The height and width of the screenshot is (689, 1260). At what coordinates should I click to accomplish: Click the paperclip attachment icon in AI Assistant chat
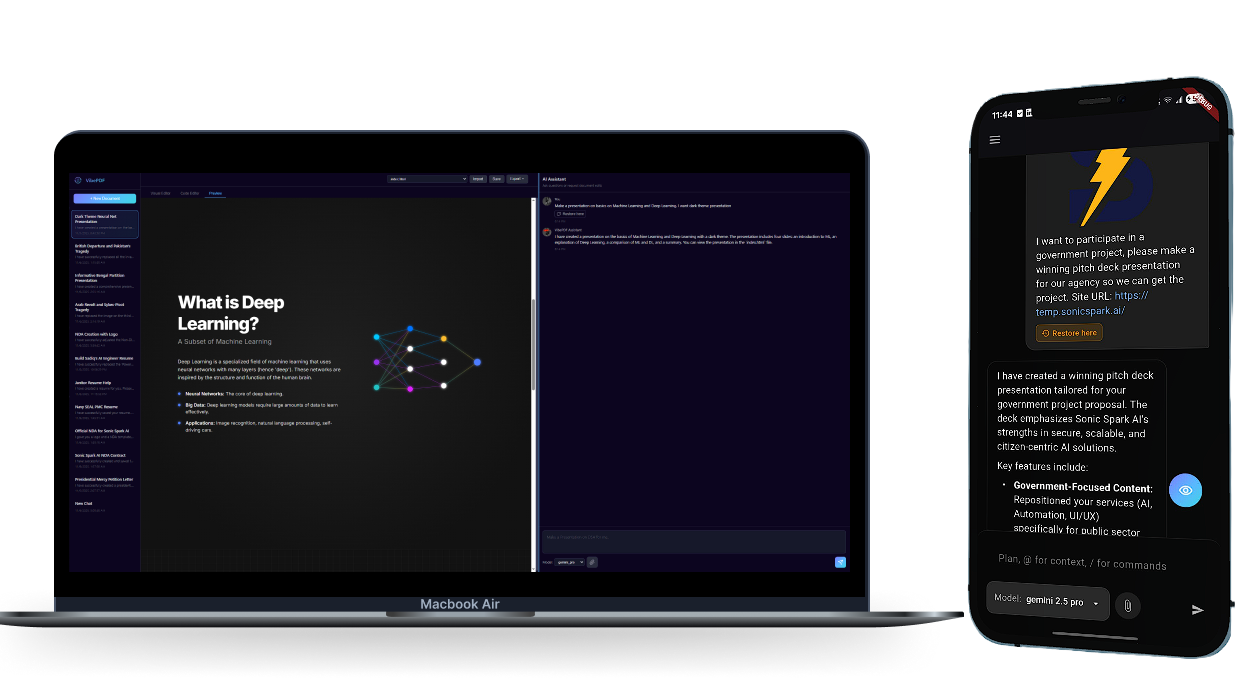click(590, 561)
